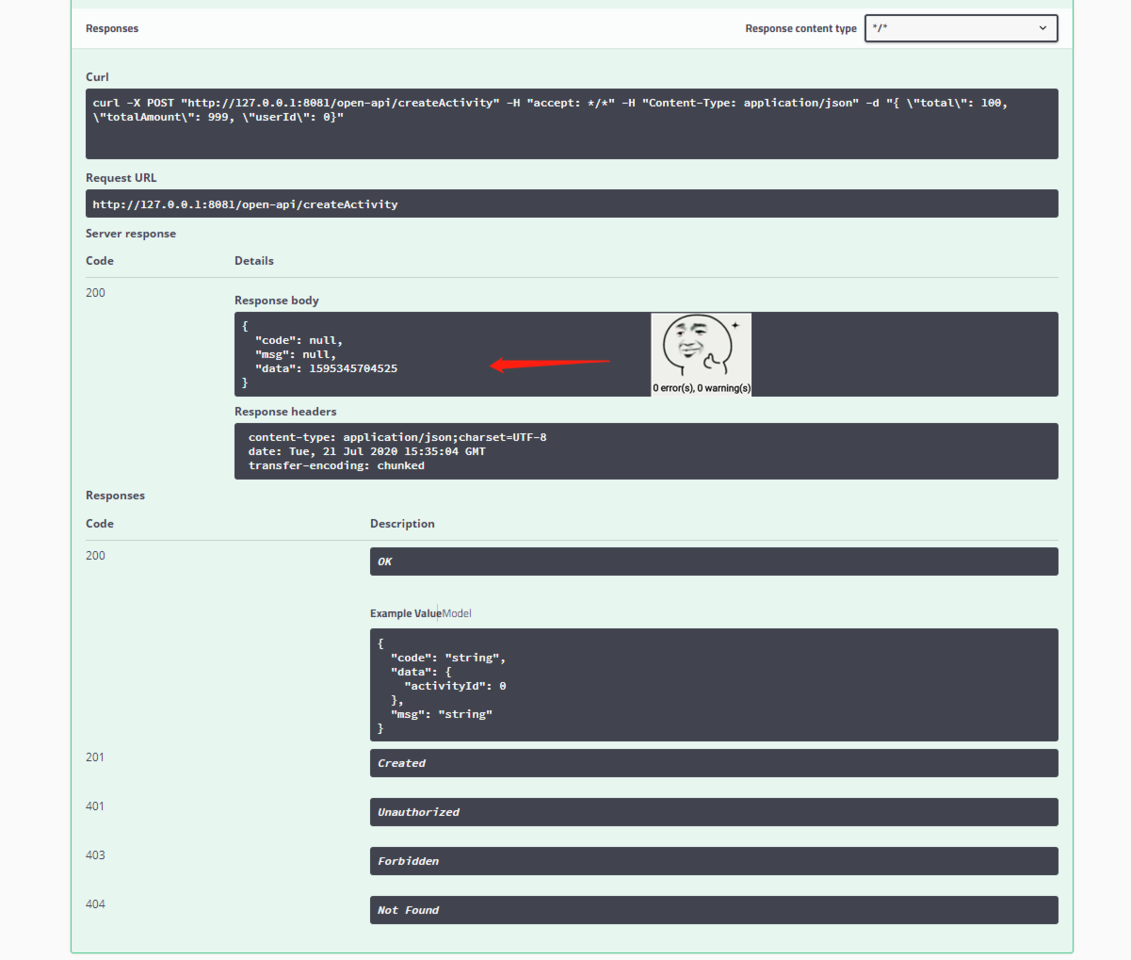Screen dimensions: 1131x960
Task: Click the red arrow annotation
Action: (x=550, y=364)
